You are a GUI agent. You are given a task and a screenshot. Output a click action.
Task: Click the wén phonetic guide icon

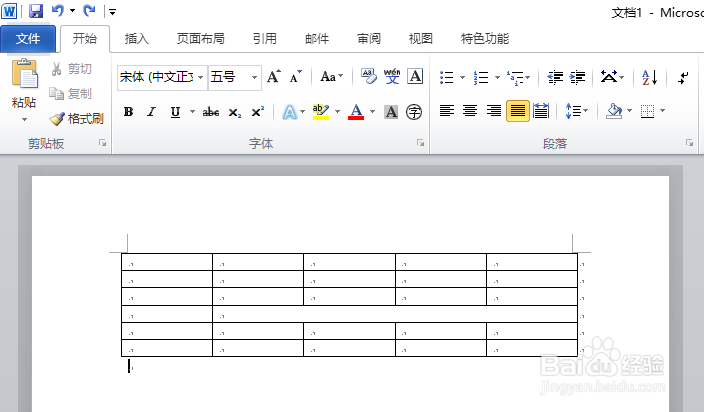tap(392, 77)
